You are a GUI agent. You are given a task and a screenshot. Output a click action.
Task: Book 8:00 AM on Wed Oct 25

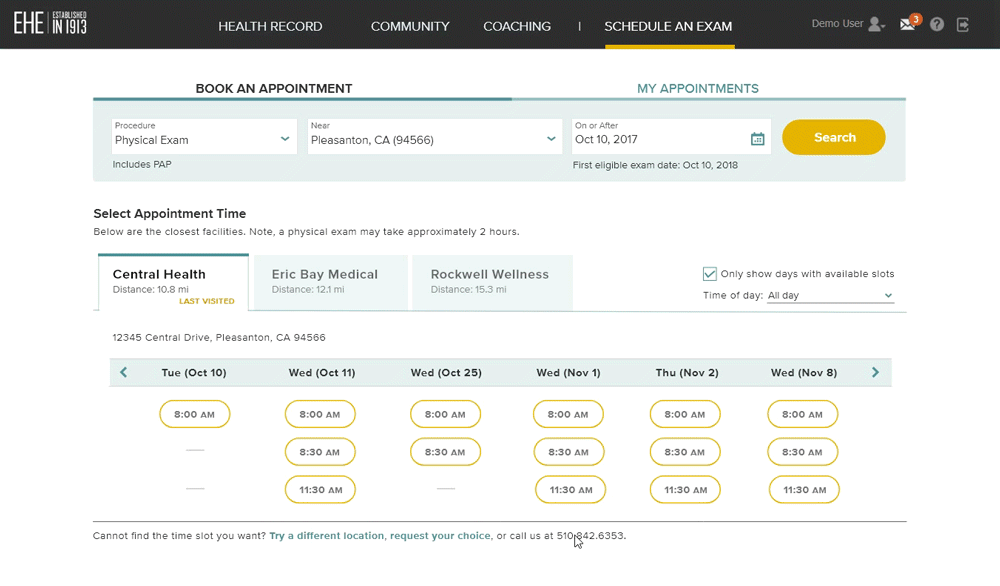pos(445,414)
